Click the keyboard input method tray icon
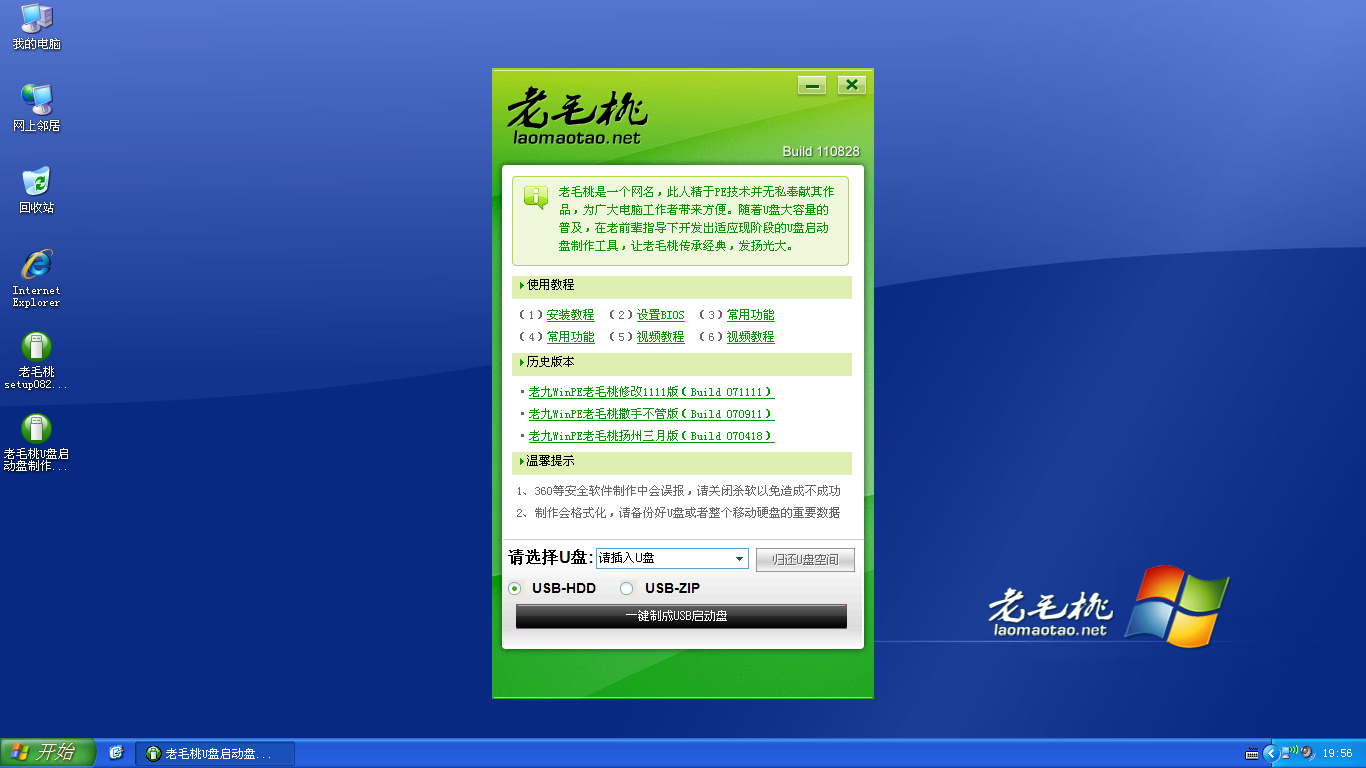Image resolution: width=1366 pixels, height=768 pixels. click(x=1251, y=753)
